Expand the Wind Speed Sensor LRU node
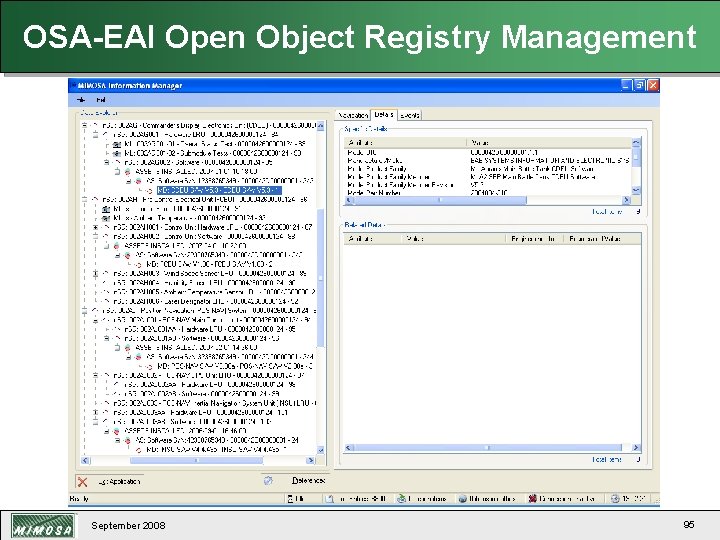 coord(96,274)
